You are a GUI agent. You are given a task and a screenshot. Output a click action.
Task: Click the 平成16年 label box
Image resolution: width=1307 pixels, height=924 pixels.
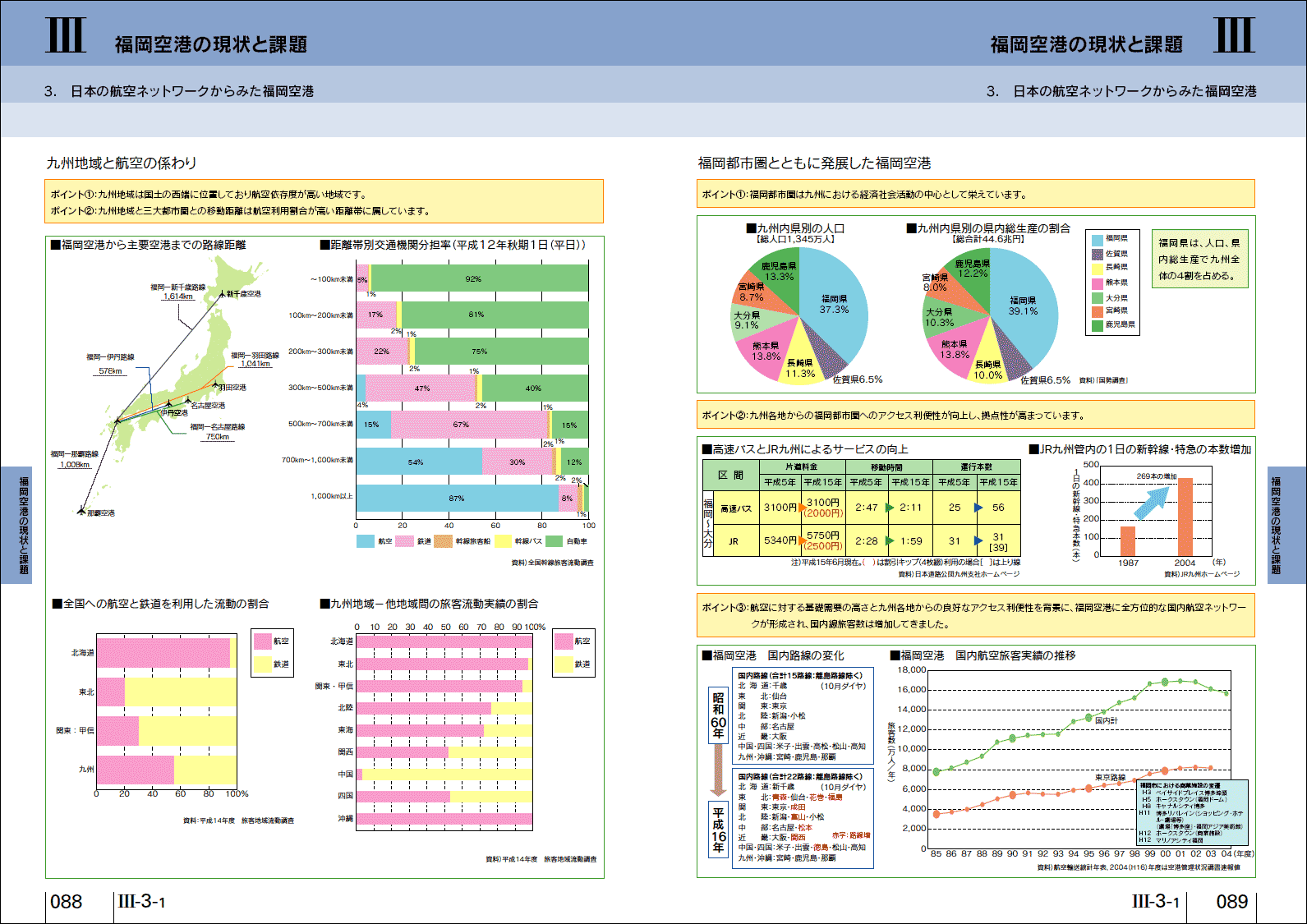coord(718,828)
